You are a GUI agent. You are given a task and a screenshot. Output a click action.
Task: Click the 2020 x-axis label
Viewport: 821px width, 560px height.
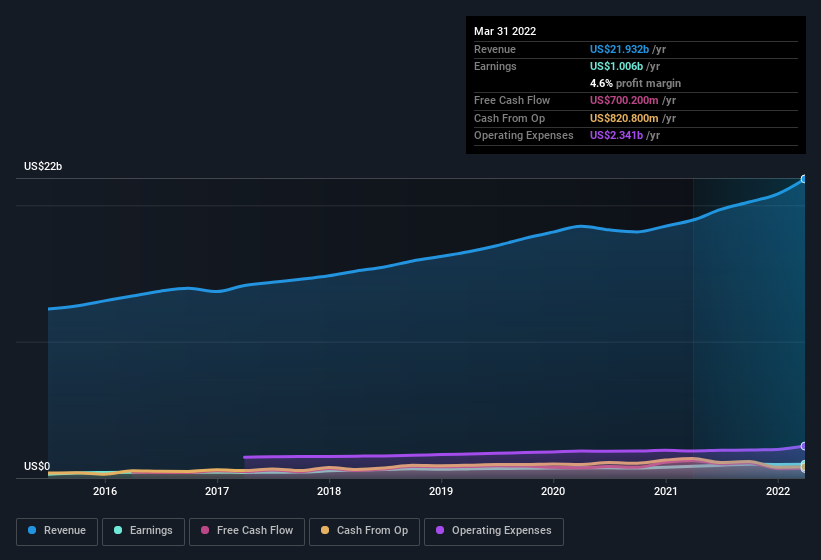pyautogui.click(x=553, y=491)
